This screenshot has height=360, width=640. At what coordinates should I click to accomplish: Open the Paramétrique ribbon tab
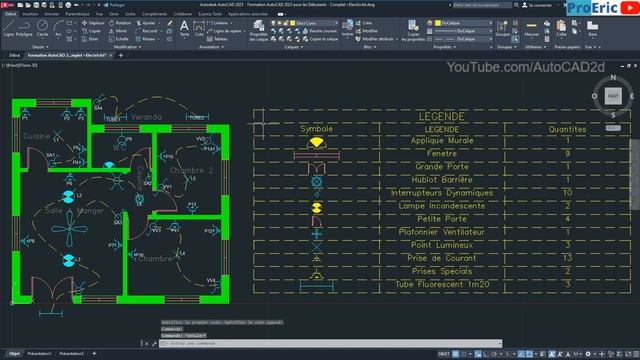(x=78, y=14)
